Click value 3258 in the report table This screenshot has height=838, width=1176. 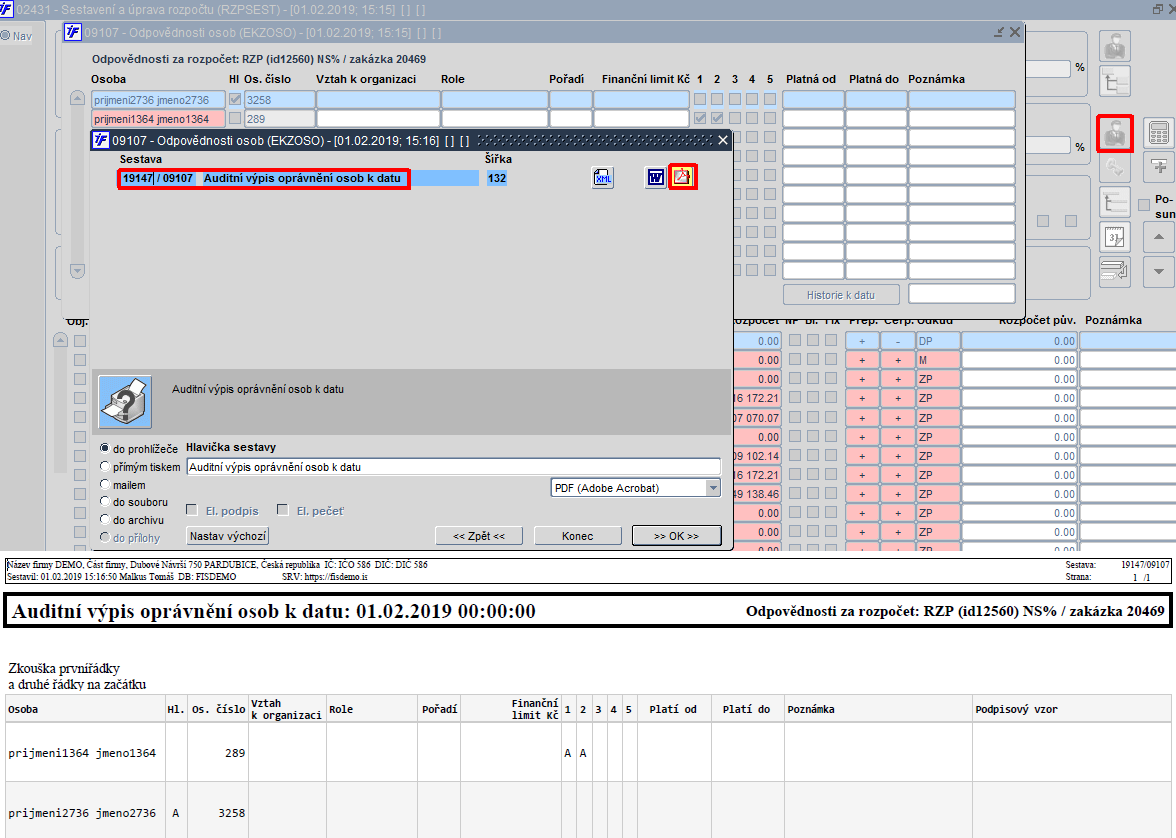[x=232, y=812]
